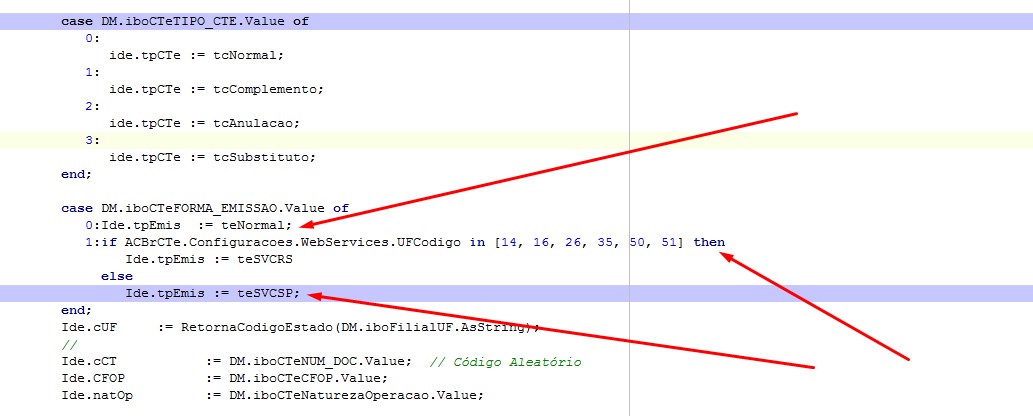
Task: Click 'DM.iboCTeCFOP.Value;' expression
Action: 308,378
